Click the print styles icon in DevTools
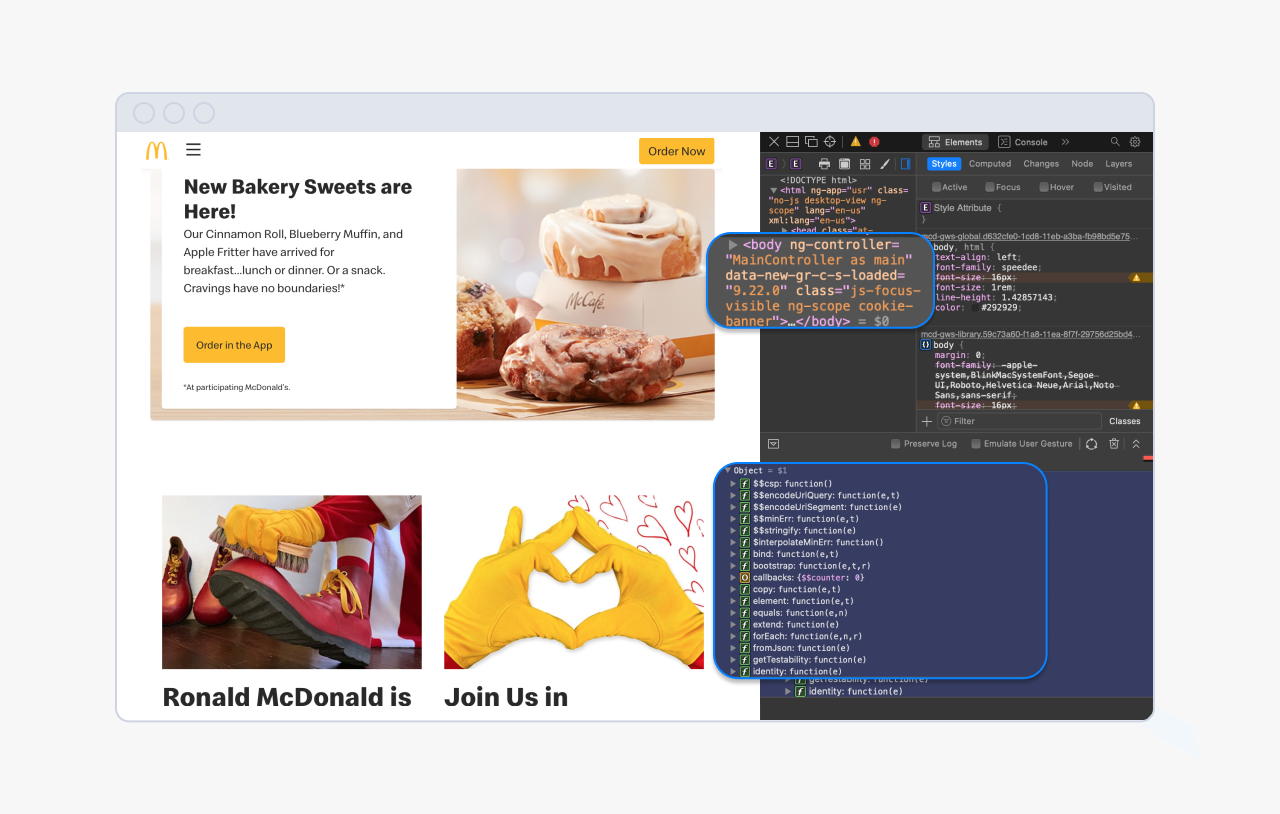The width and height of the screenshot is (1280, 814). pyautogui.click(x=824, y=164)
